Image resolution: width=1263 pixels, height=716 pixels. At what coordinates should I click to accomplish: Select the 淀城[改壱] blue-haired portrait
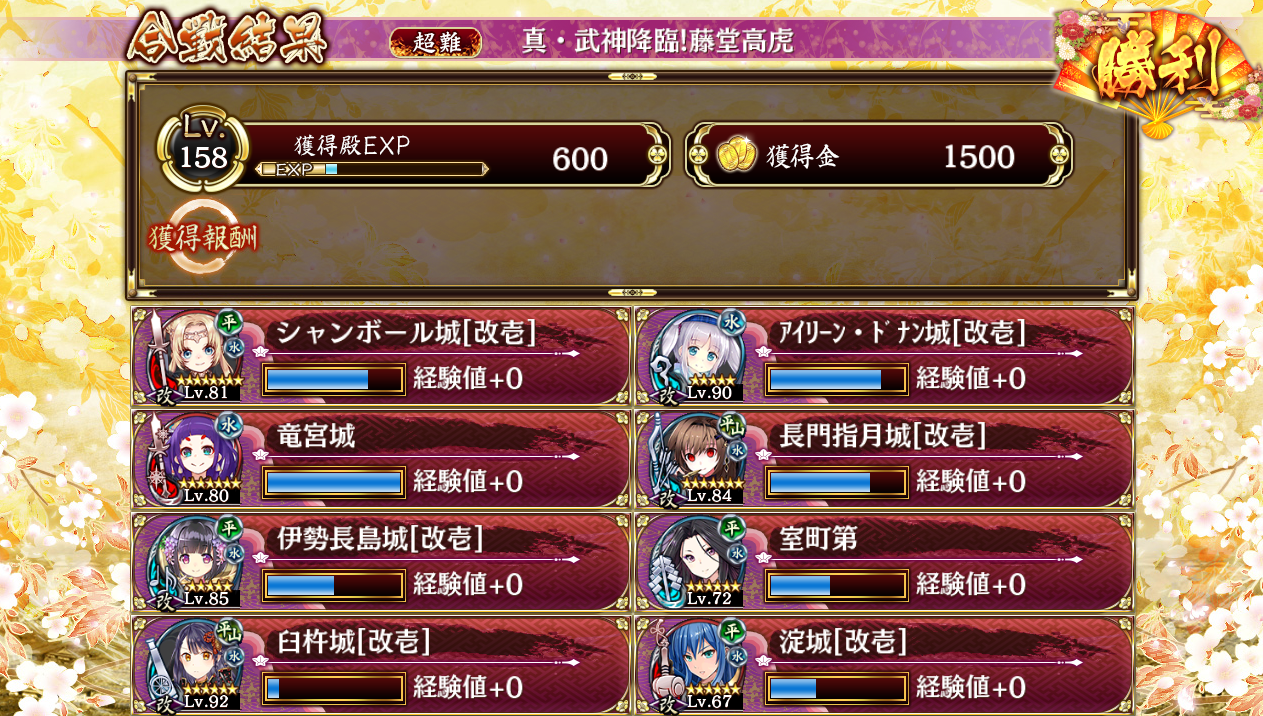699,662
